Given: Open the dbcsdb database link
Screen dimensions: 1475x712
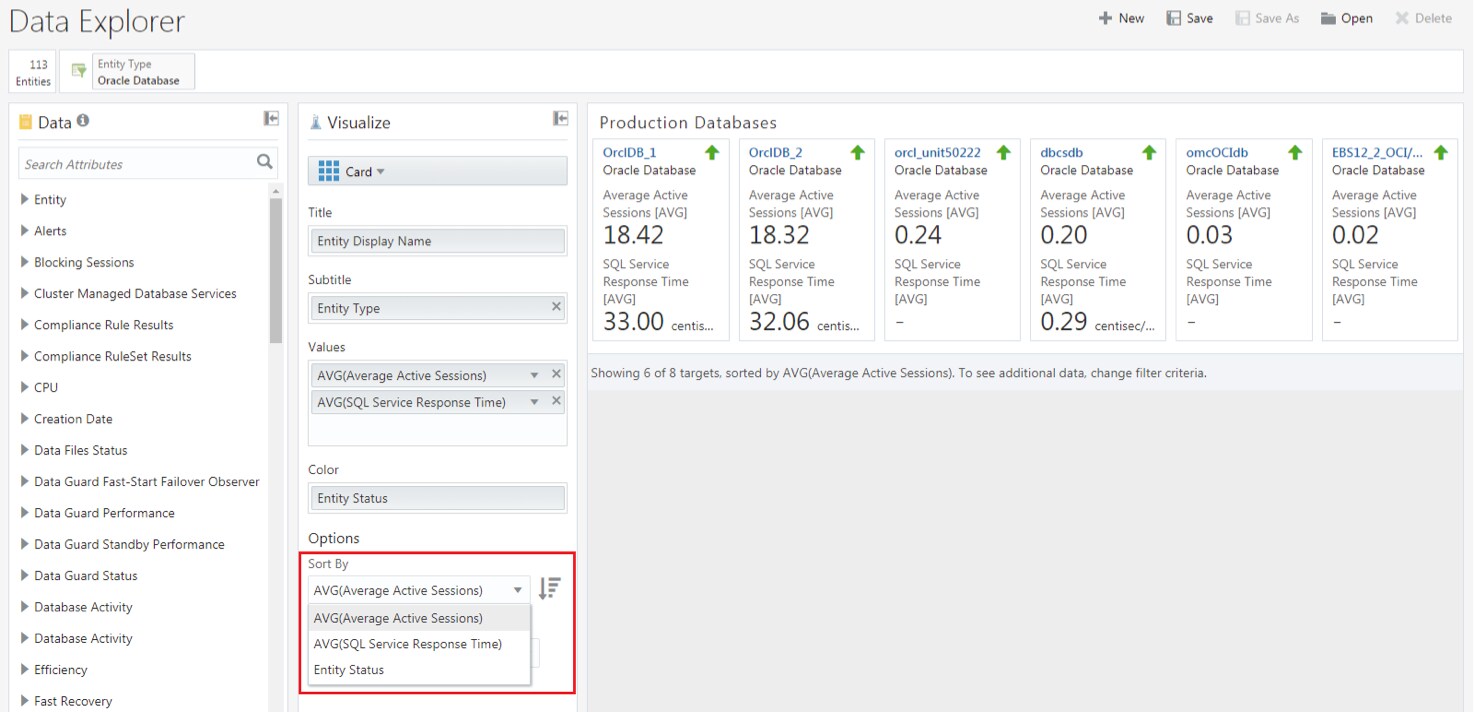Looking at the screenshot, I should click(x=1061, y=153).
